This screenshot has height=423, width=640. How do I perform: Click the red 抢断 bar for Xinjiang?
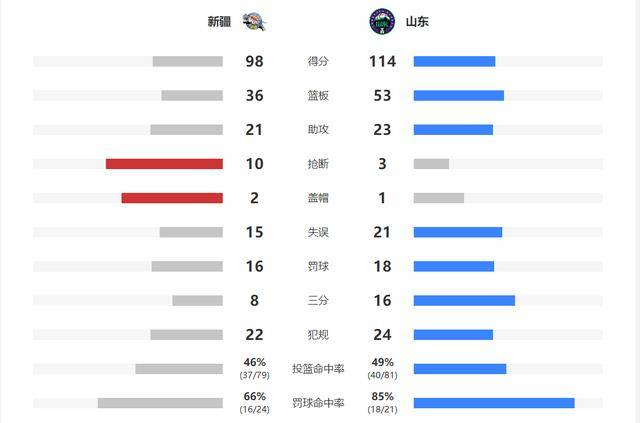click(x=164, y=164)
